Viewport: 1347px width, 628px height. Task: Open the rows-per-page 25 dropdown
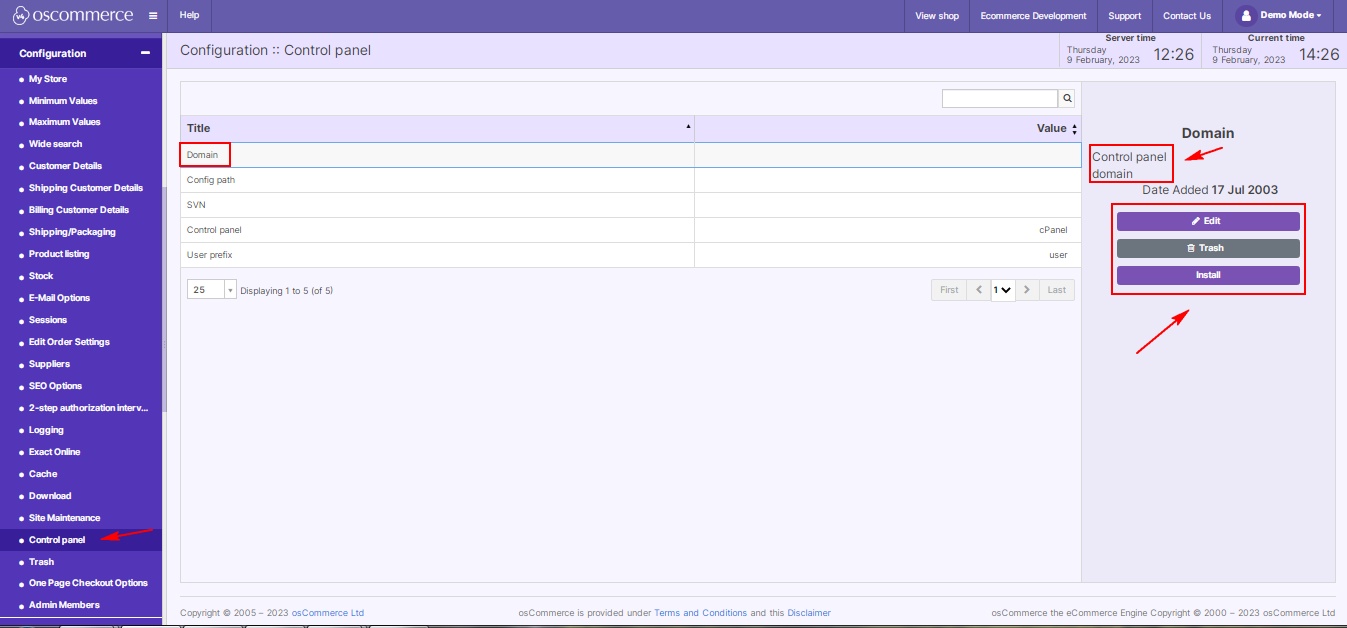point(211,290)
